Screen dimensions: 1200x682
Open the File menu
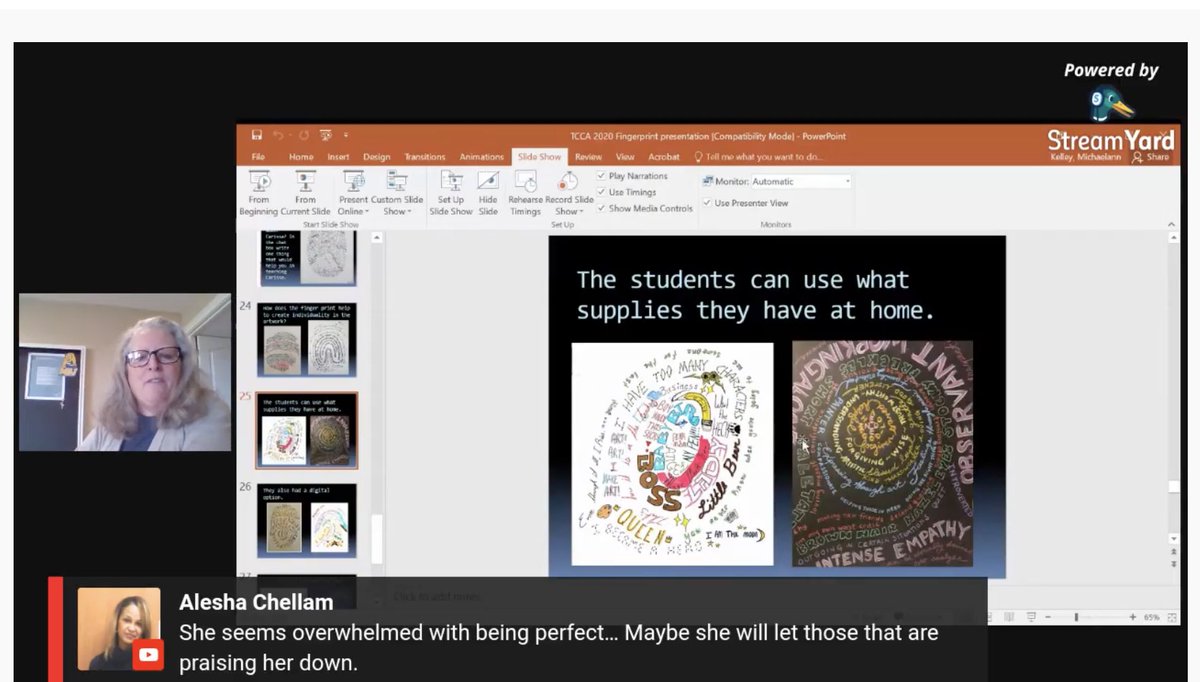[x=258, y=157]
